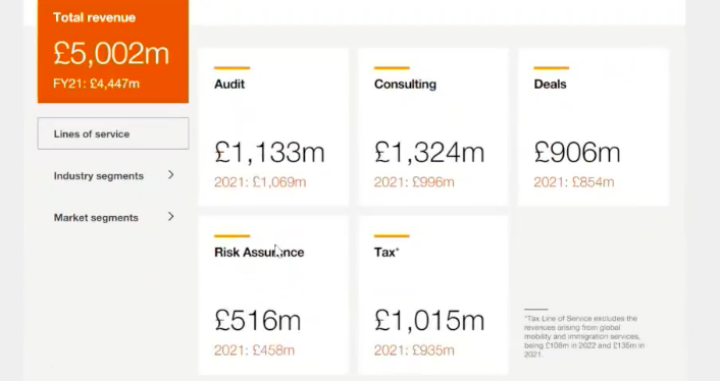The width and height of the screenshot is (720, 382).
Task: Click the £516m Risk Assurance figure
Action: [258, 320]
